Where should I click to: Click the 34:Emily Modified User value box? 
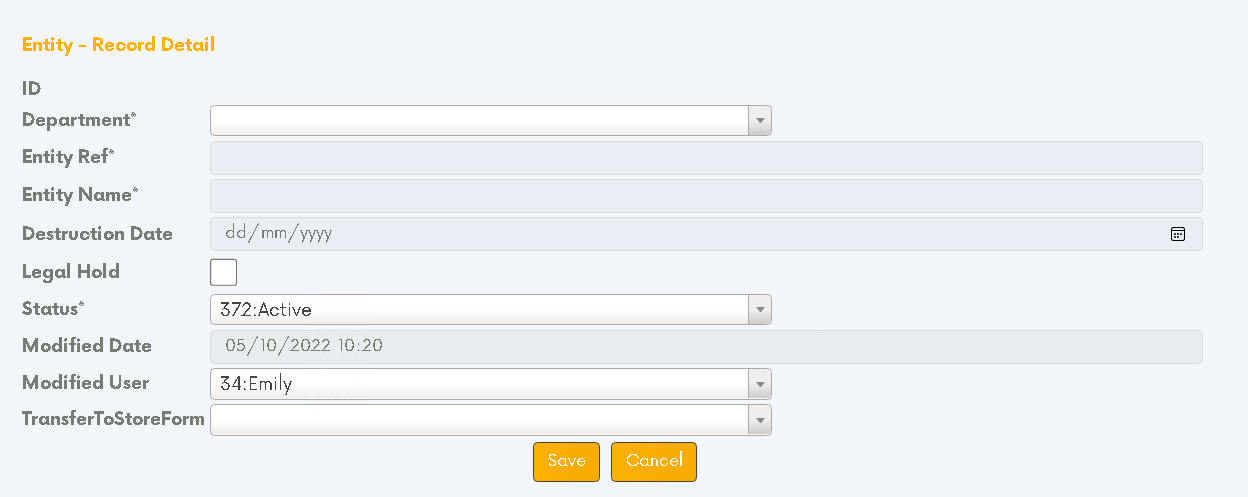pos(479,384)
